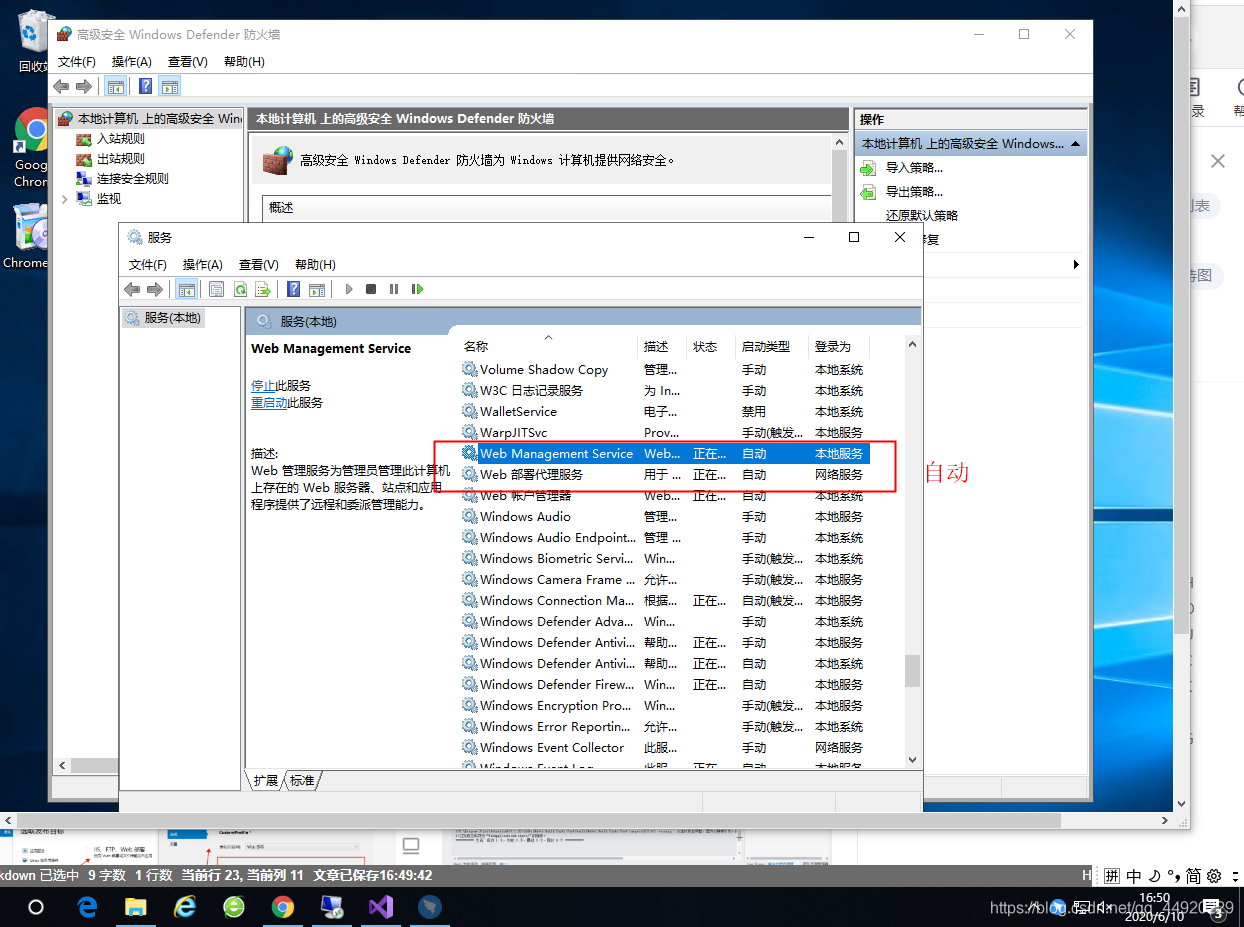Open 操作(A) menu in Services window
1244x927 pixels.
click(203, 264)
